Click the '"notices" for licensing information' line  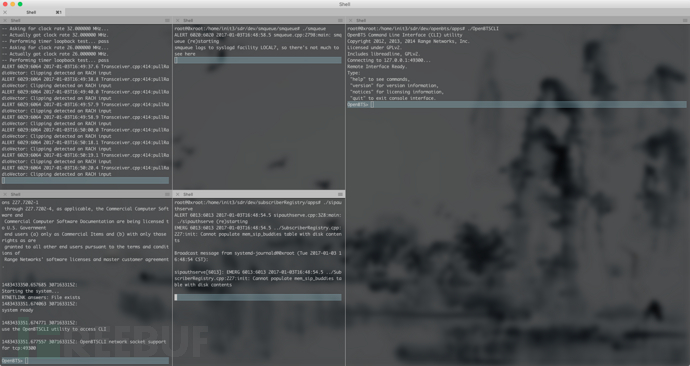(397, 92)
